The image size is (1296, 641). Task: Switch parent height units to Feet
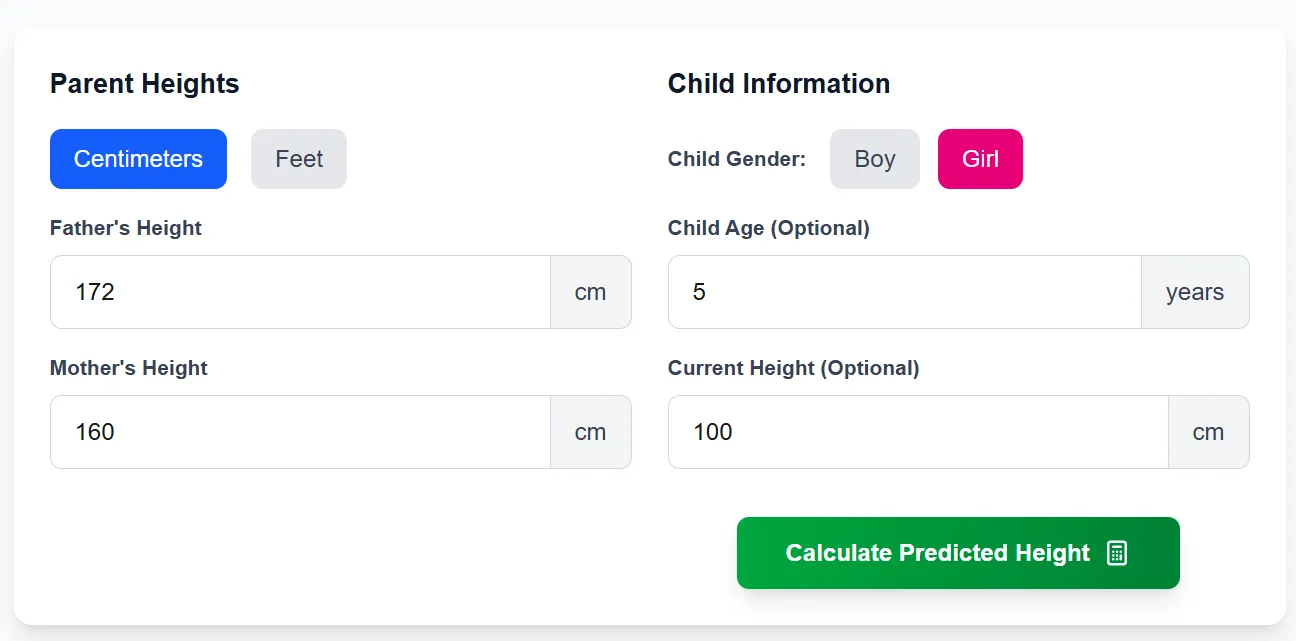point(298,158)
